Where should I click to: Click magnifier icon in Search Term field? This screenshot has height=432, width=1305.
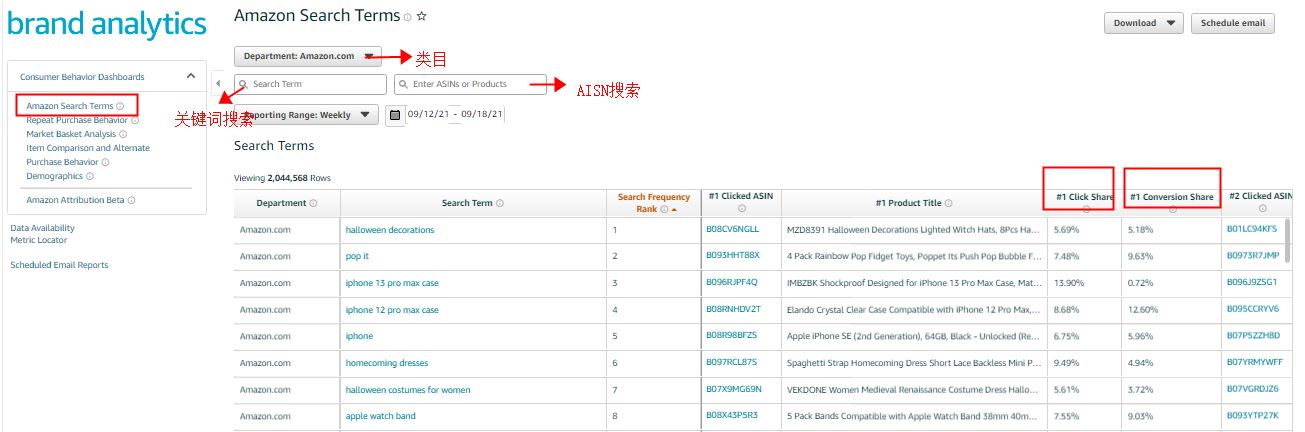(243, 84)
